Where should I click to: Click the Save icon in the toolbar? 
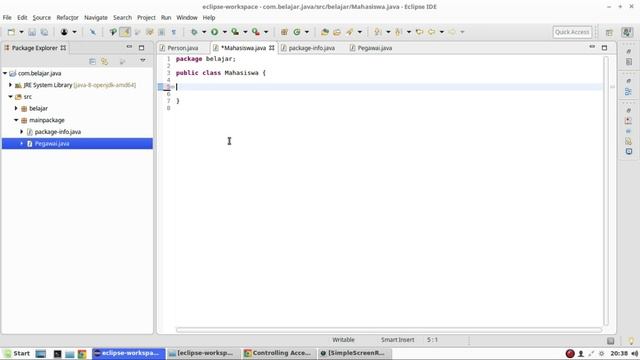click(x=32, y=32)
